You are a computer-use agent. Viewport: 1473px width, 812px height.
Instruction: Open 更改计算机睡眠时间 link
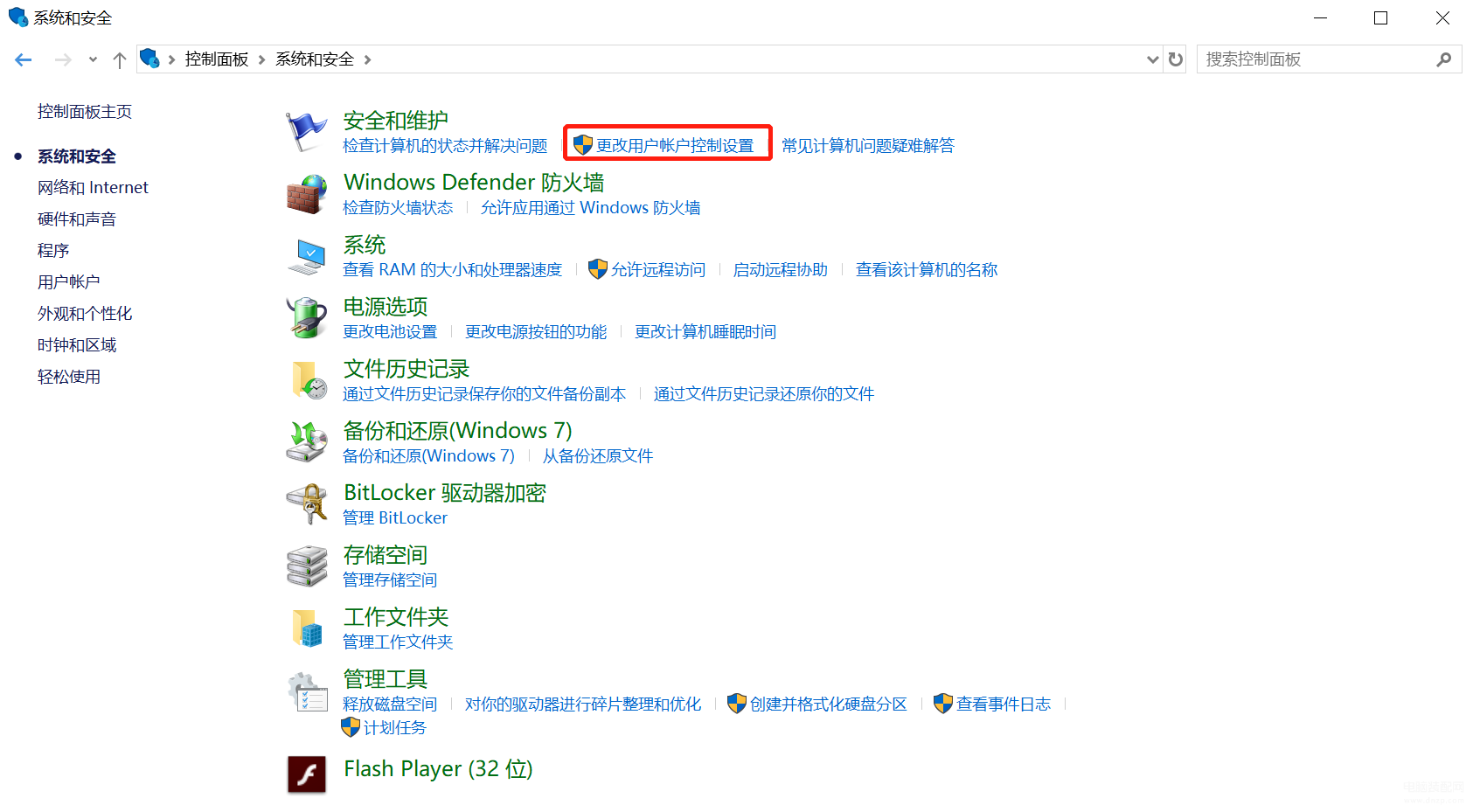[705, 331]
